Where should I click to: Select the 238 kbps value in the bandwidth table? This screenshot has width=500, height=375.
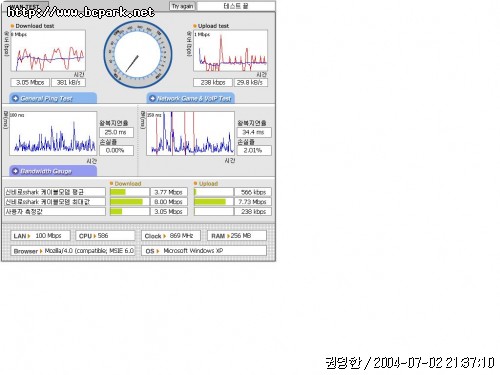pyautogui.click(x=253, y=212)
